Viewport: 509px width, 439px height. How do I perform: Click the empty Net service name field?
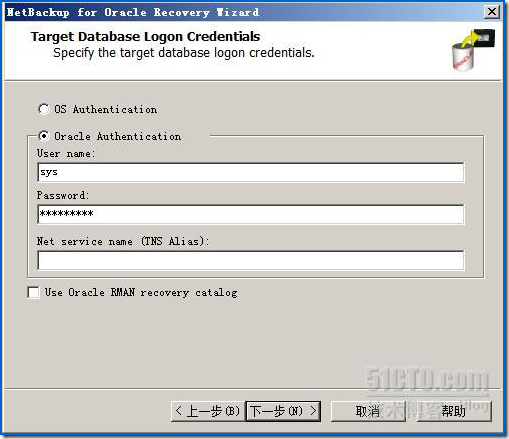(x=251, y=260)
